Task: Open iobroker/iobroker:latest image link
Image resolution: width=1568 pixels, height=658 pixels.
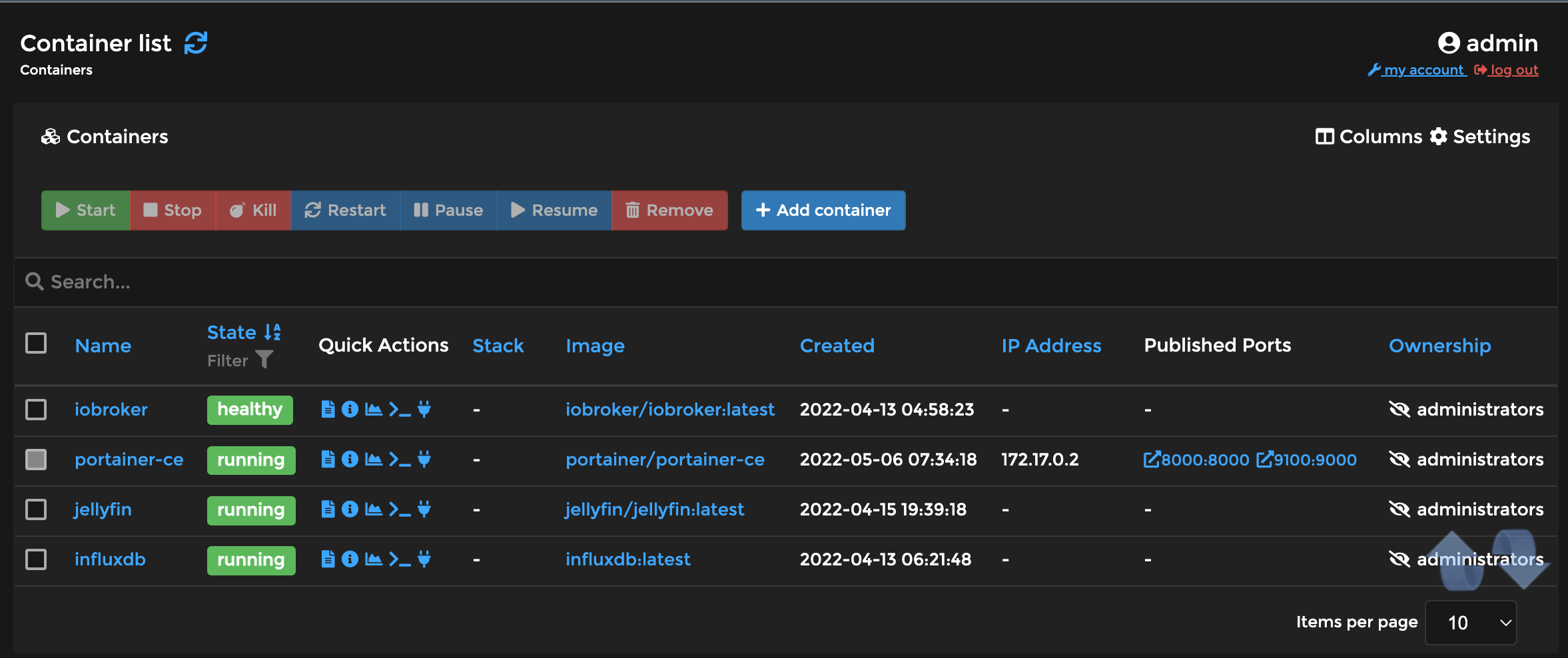Action: click(x=670, y=409)
